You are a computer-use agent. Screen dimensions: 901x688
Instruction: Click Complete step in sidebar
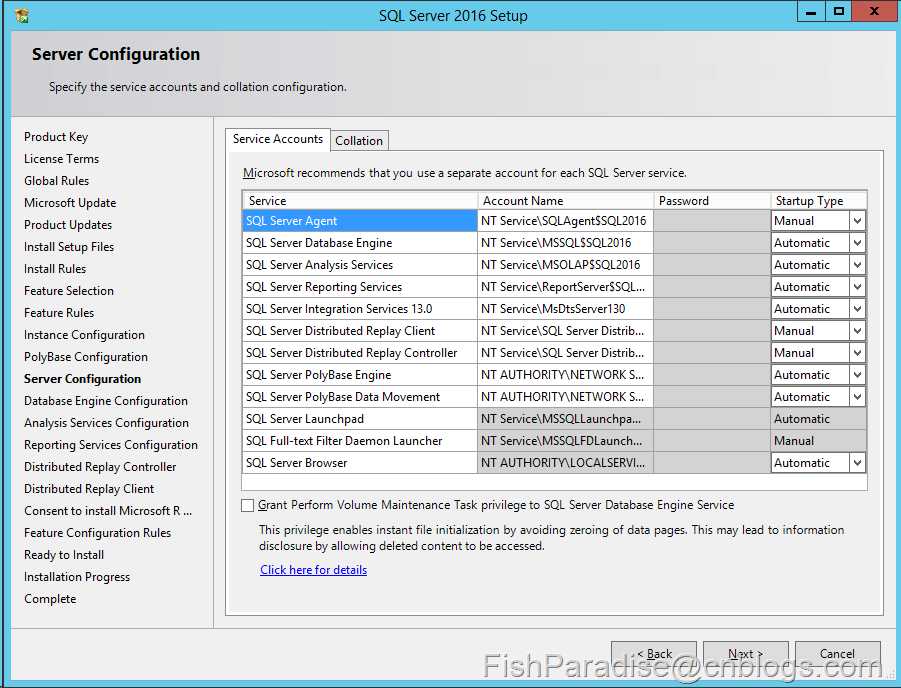point(50,599)
